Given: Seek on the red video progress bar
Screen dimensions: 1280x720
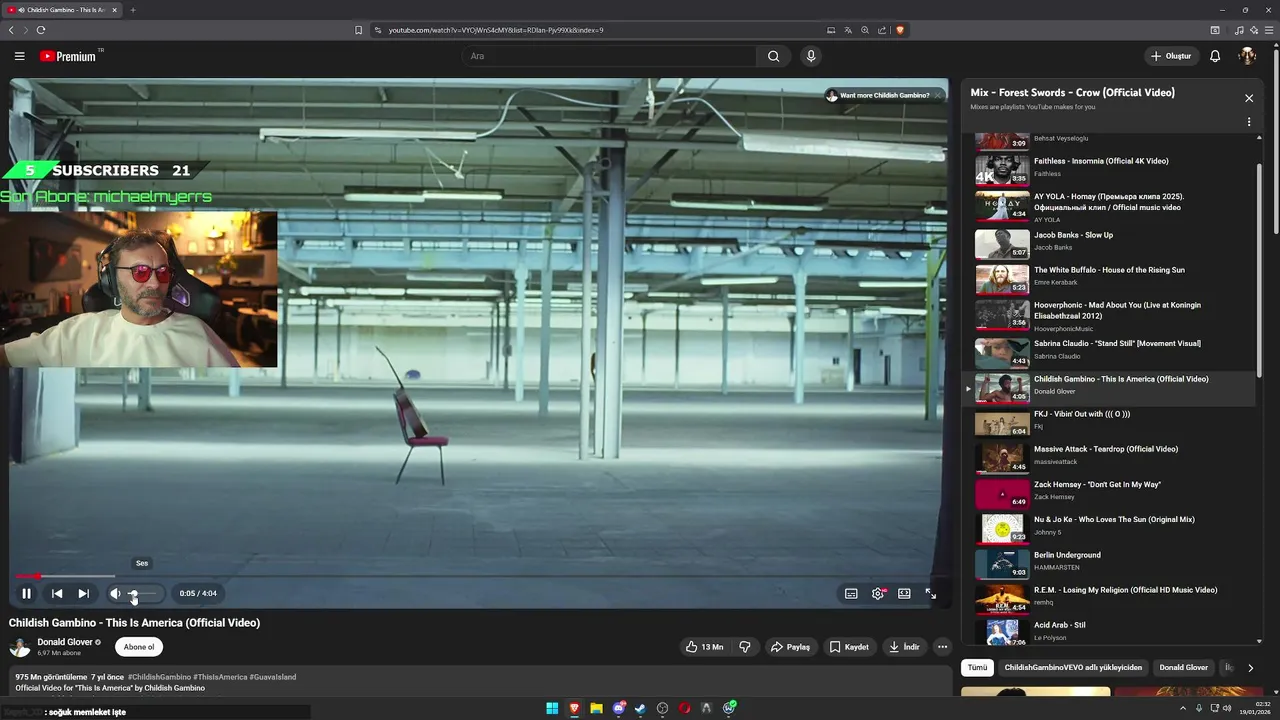Looking at the screenshot, I should click(x=480, y=576).
